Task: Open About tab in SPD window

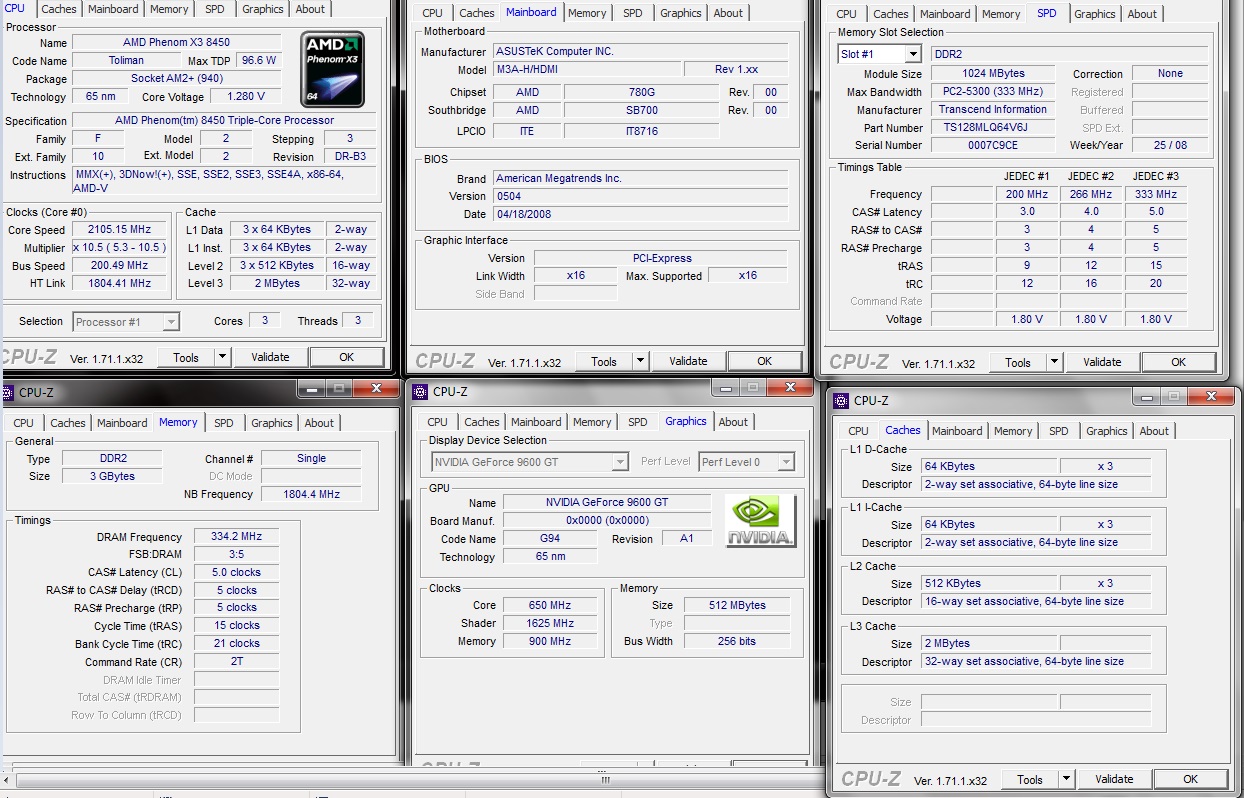Action: click(x=1142, y=14)
